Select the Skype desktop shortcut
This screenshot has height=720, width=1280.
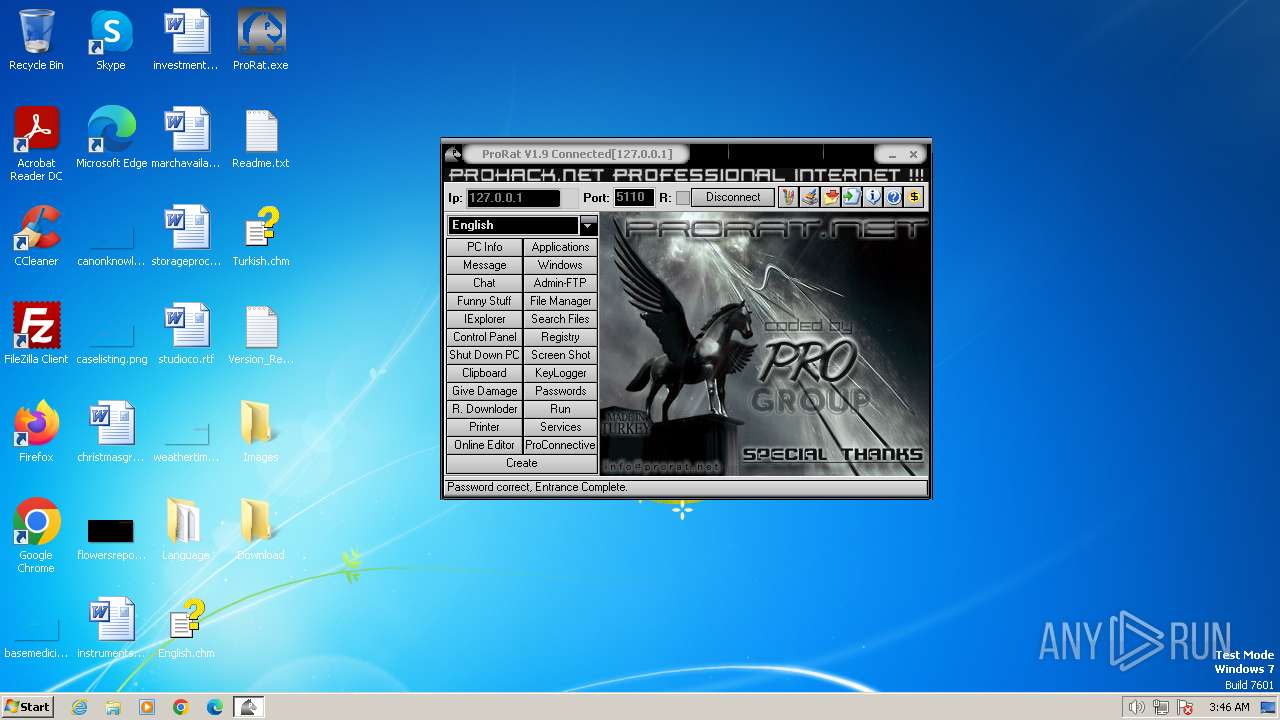[111, 41]
